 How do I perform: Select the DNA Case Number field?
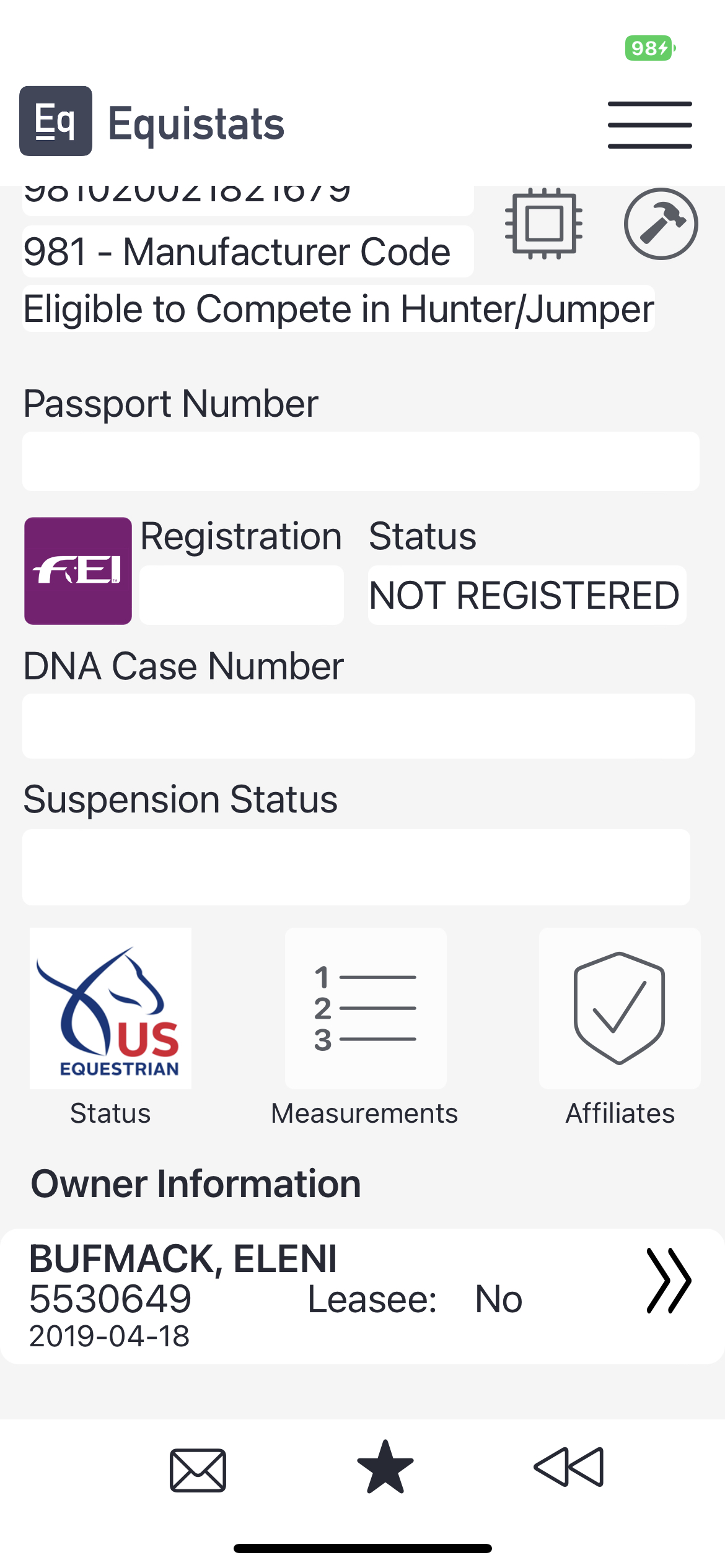point(358,726)
